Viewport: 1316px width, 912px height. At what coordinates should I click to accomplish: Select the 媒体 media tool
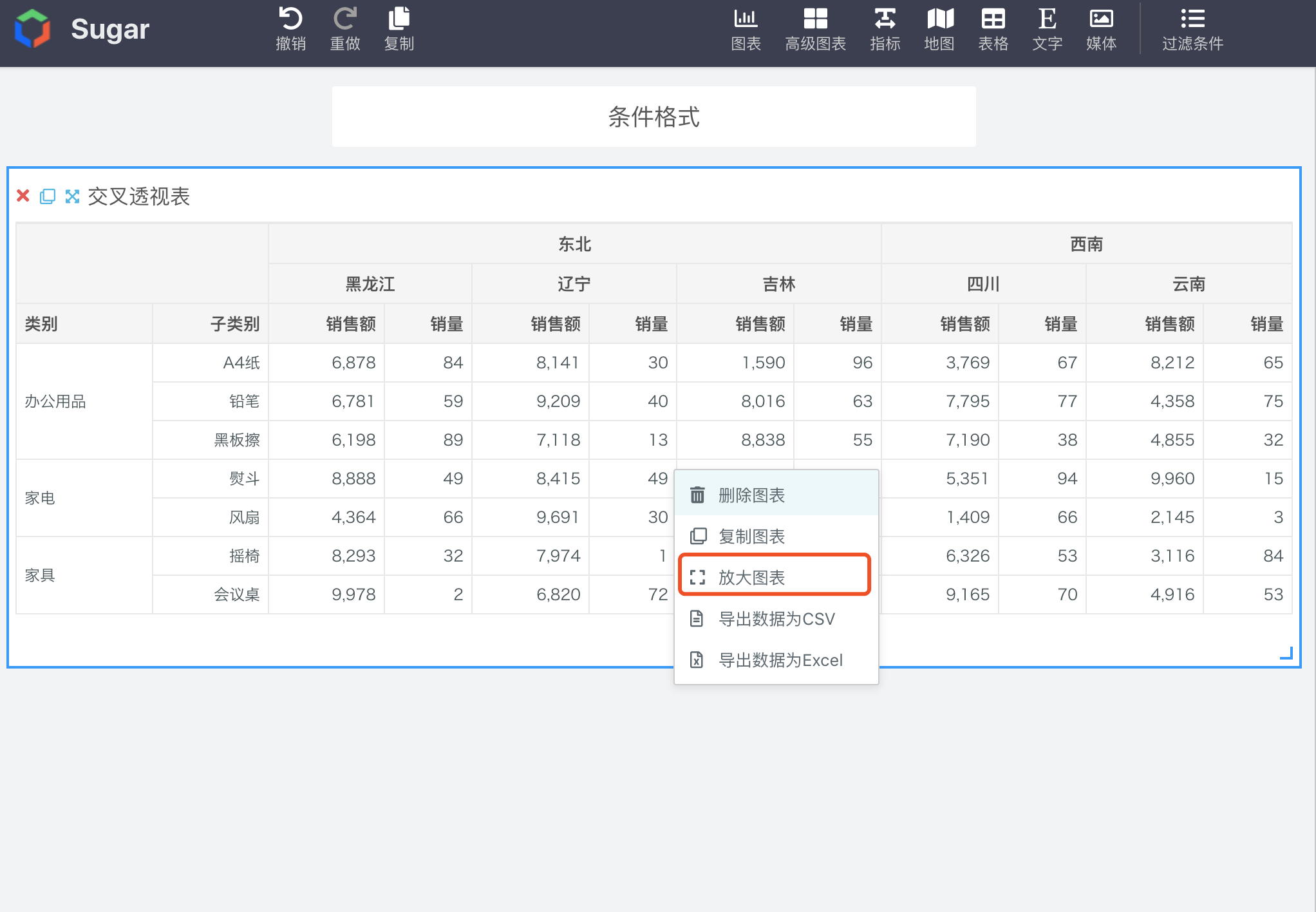[x=1102, y=30]
